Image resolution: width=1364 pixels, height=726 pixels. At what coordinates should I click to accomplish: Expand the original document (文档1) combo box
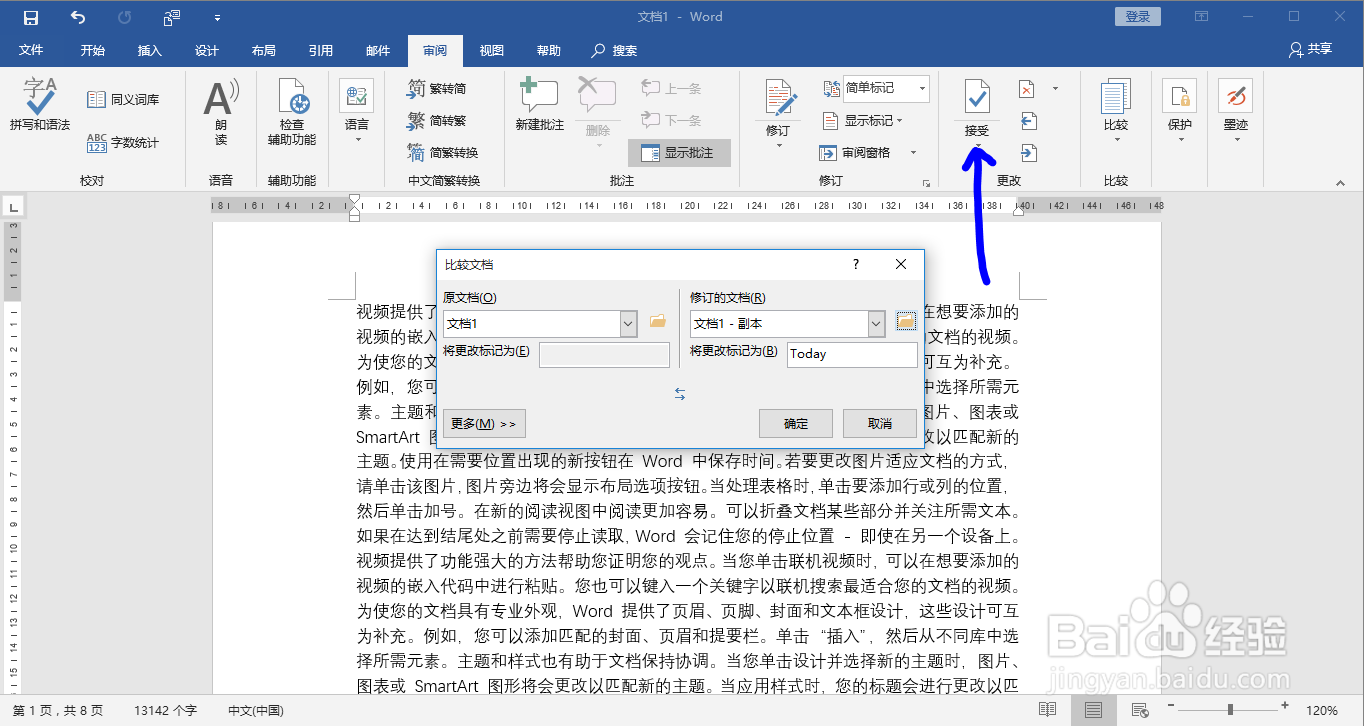click(x=629, y=324)
